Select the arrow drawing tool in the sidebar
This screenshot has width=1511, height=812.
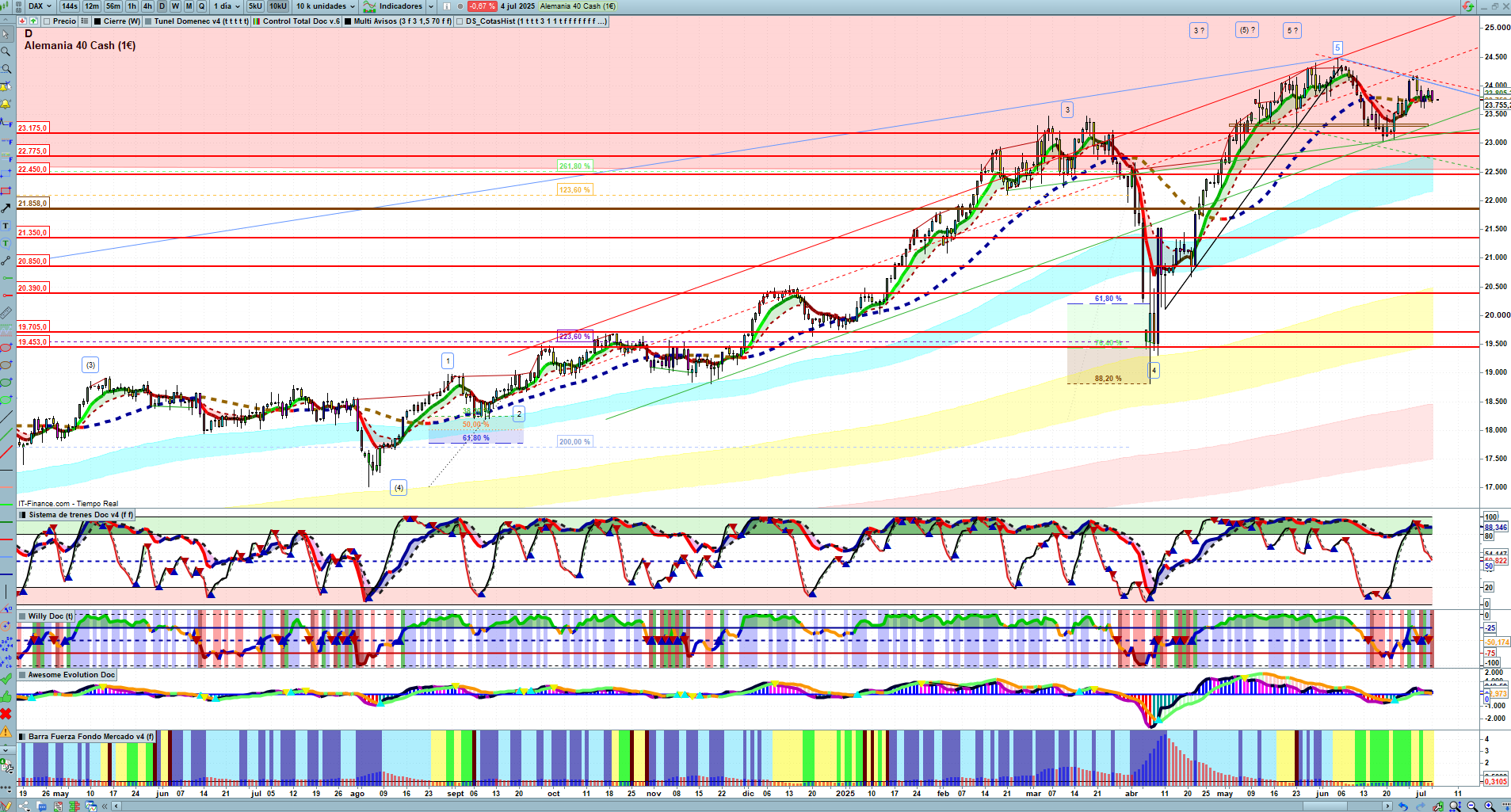point(6,208)
